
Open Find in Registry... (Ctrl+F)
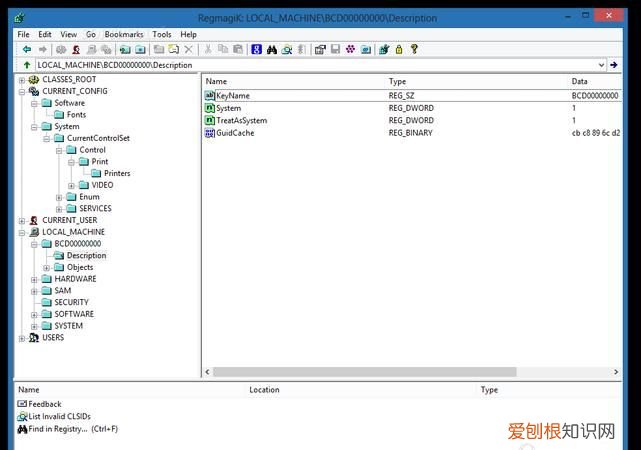pos(73,429)
